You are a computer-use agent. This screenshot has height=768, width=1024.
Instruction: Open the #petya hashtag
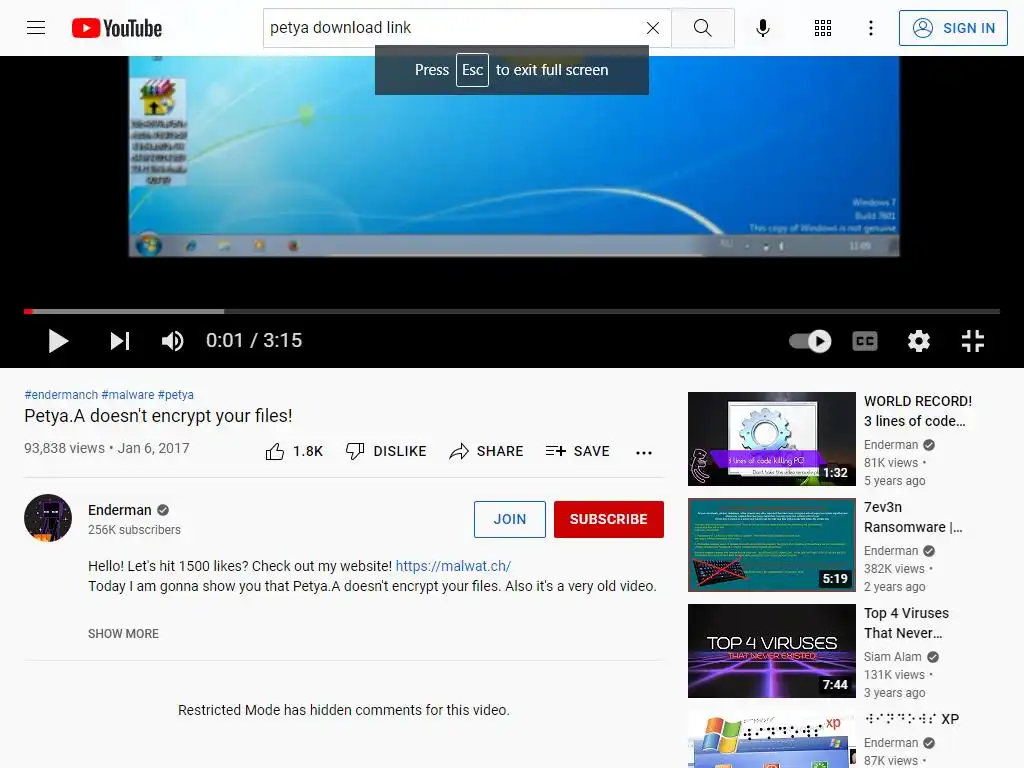[176, 394]
